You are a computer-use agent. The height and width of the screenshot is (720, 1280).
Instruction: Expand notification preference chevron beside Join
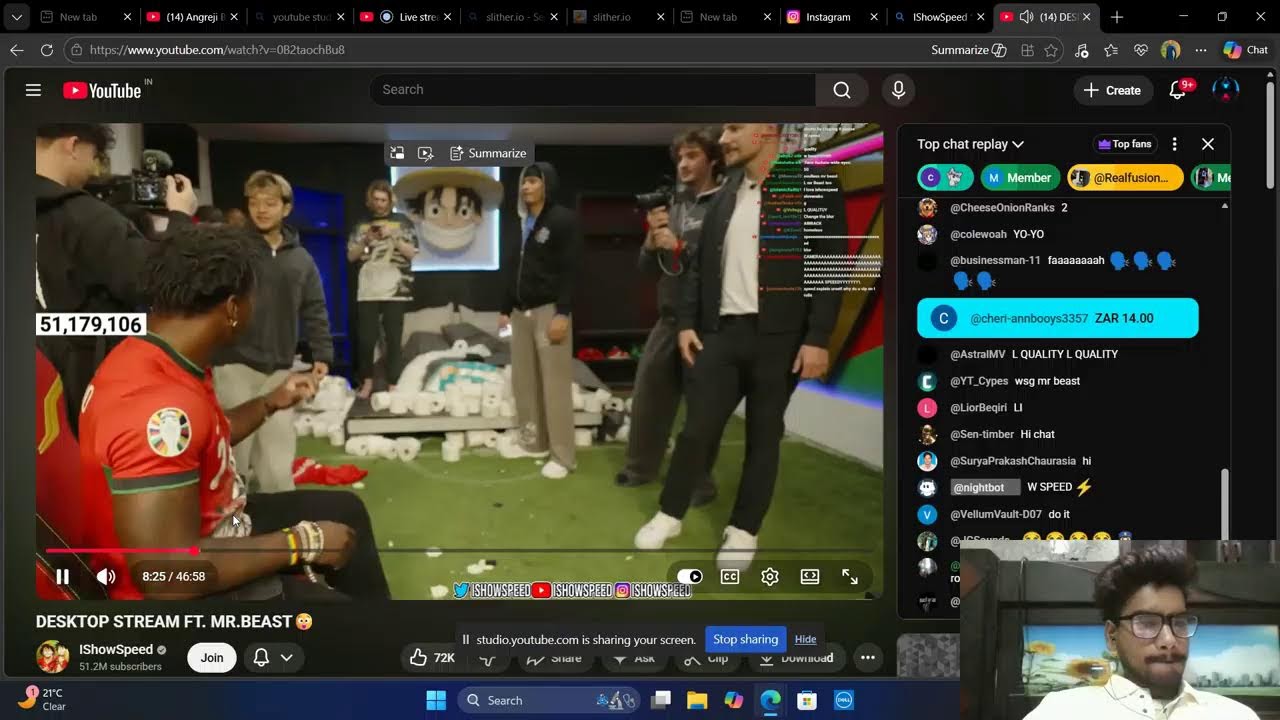286,657
